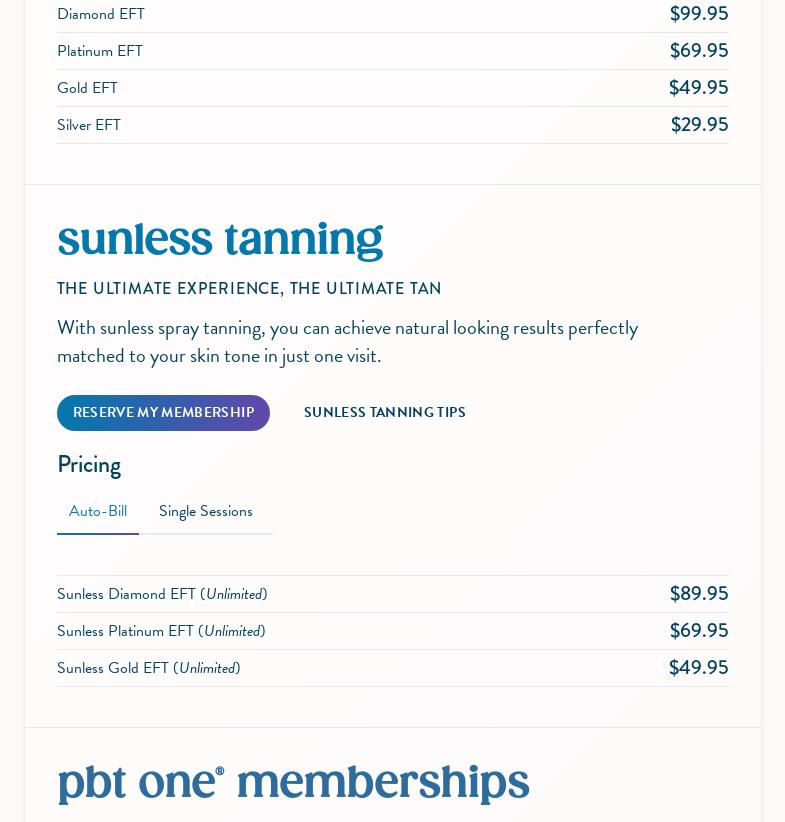Click The Ultimate Experience subtitle text
The image size is (785, 822).
pyautogui.click(x=249, y=289)
